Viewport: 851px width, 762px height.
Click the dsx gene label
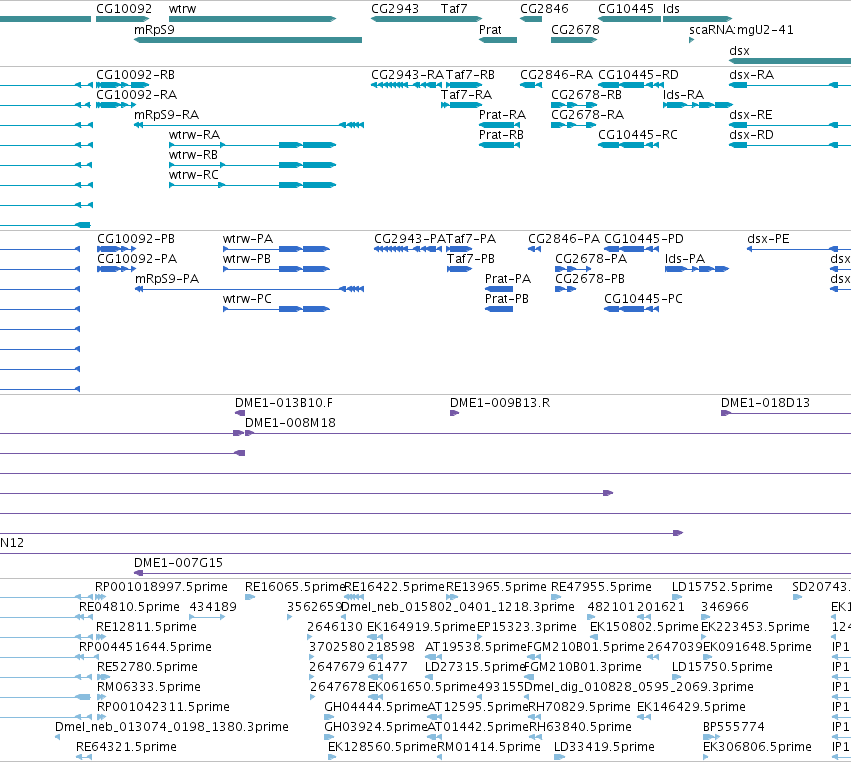click(x=739, y=50)
